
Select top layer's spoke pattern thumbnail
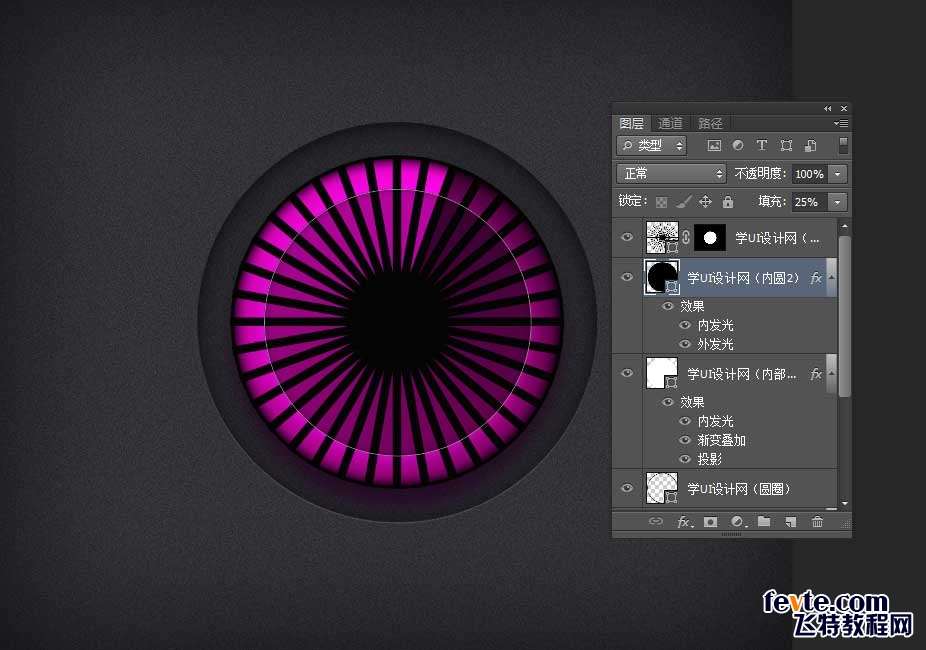(662, 237)
